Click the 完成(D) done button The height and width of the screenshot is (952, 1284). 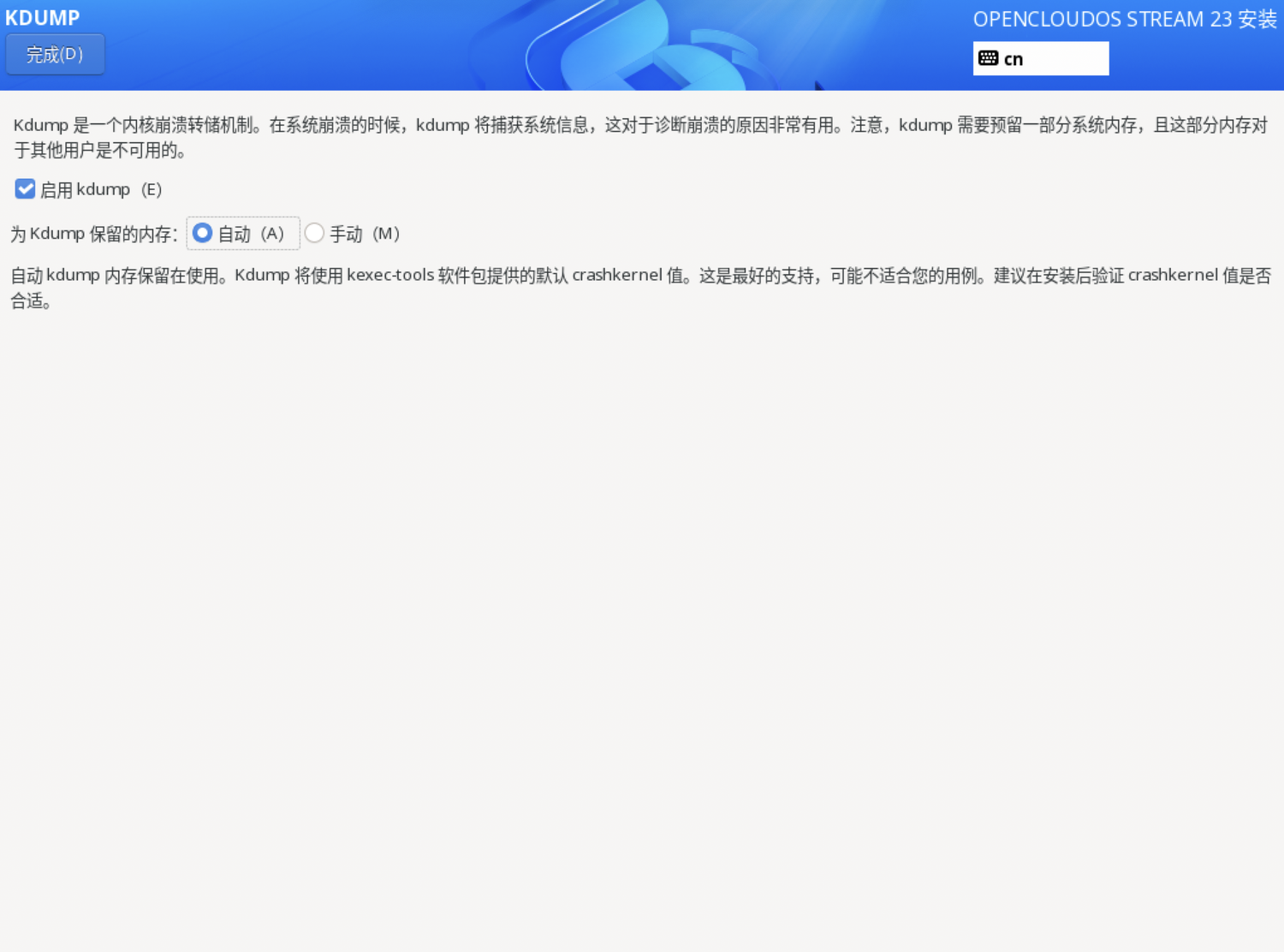click(55, 55)
